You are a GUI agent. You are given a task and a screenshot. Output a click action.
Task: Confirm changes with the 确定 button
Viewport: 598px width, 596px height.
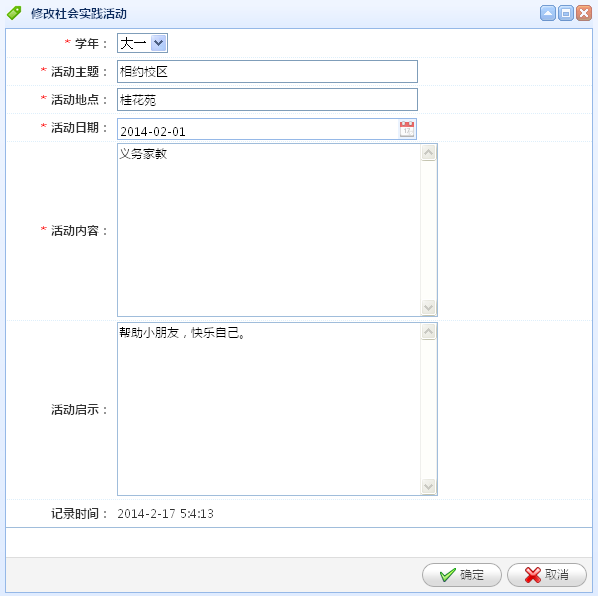click(x=461, y=575)
